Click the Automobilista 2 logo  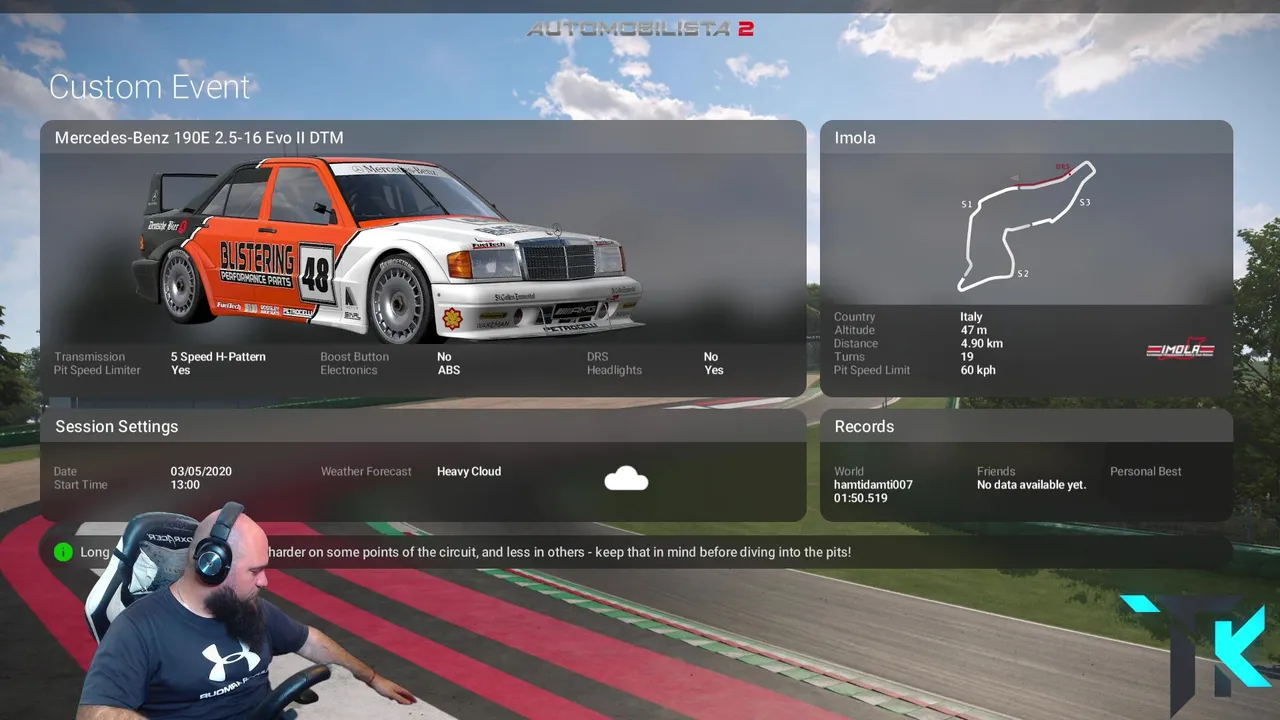coord(640,28)
